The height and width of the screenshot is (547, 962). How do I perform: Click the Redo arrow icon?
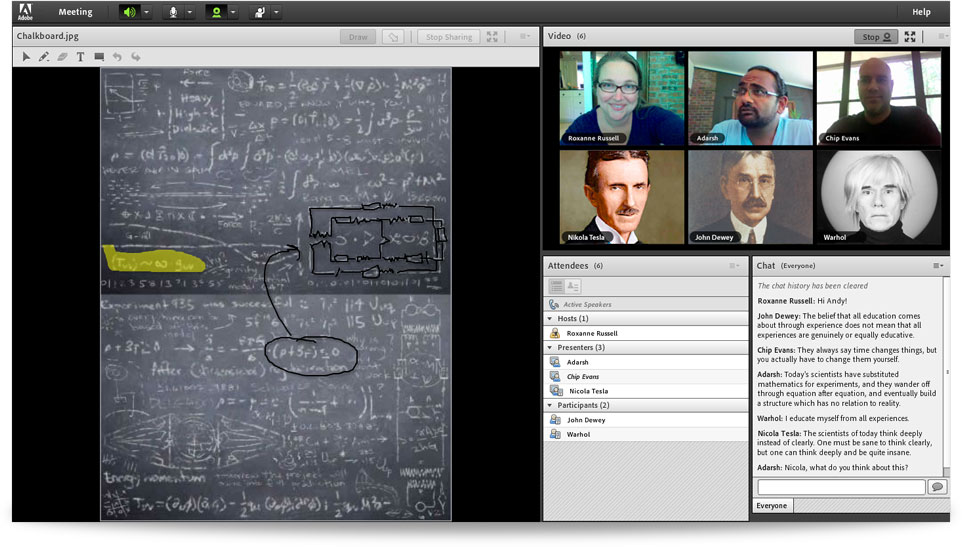click(136, 56)
